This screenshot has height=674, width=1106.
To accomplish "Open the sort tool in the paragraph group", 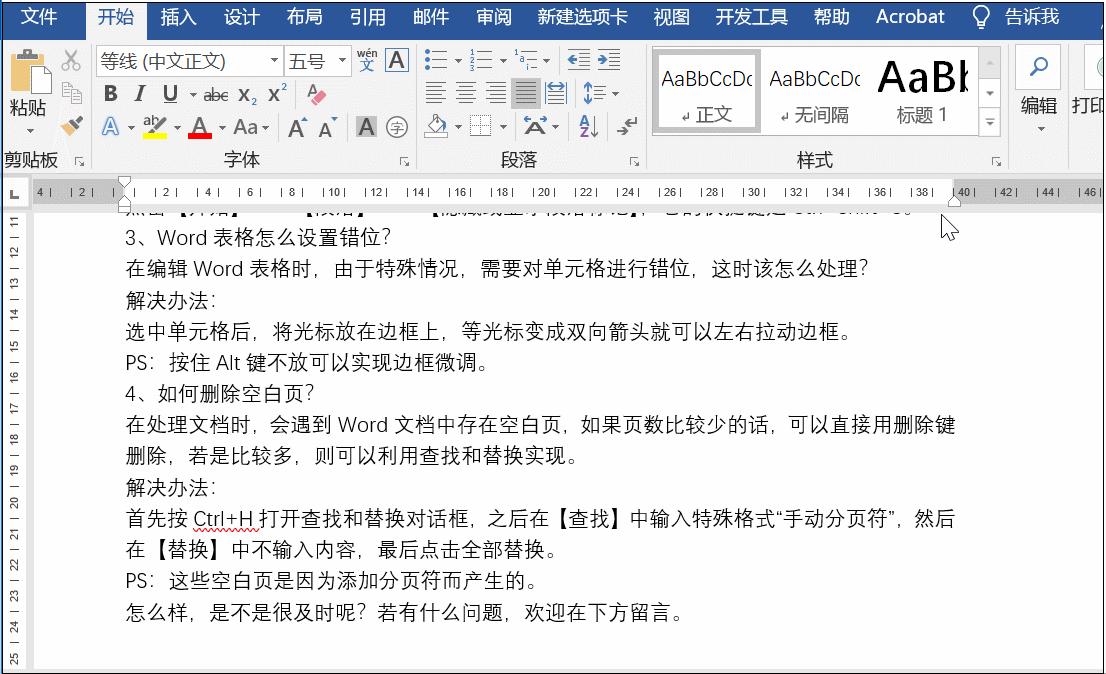I will (588, 127).
